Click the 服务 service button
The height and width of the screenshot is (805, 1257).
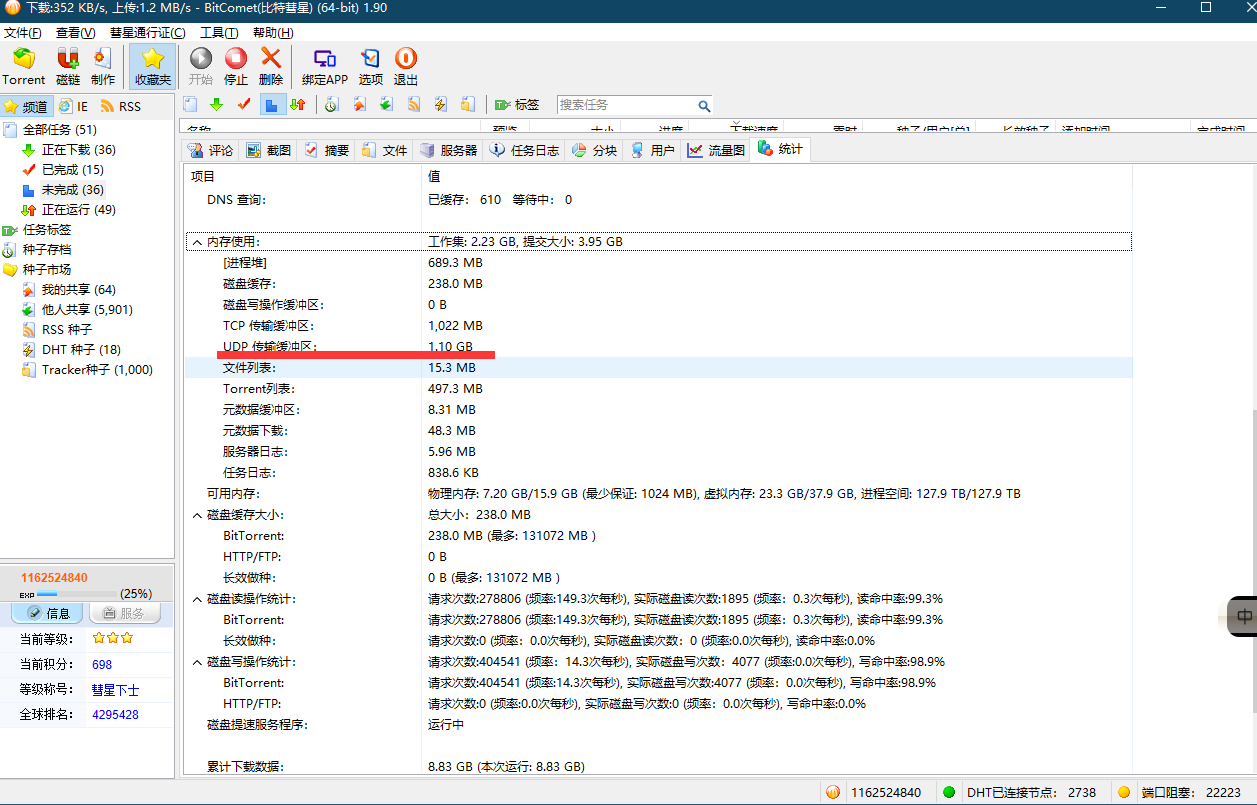[x=124, y=613]
